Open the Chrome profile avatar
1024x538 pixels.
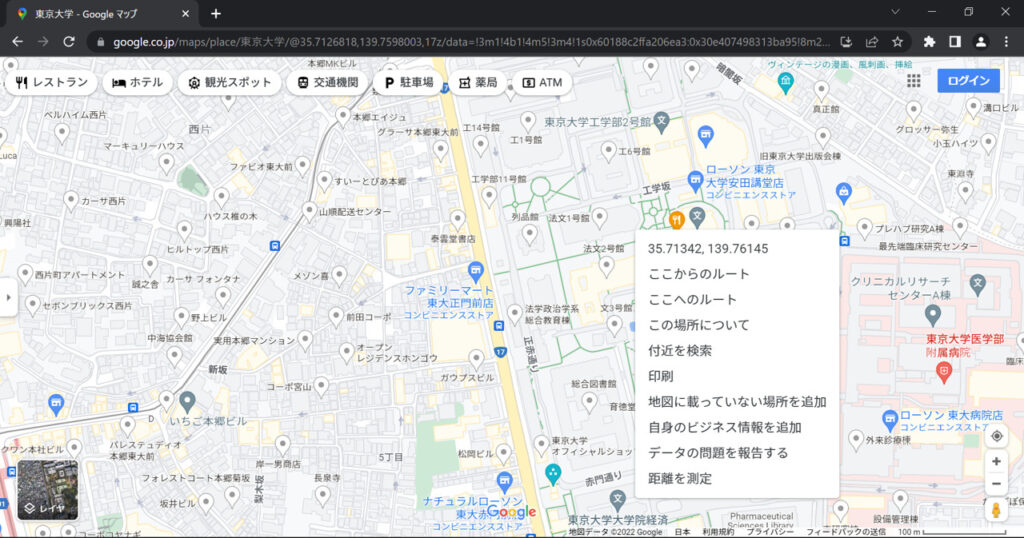(x=980, y=42)
